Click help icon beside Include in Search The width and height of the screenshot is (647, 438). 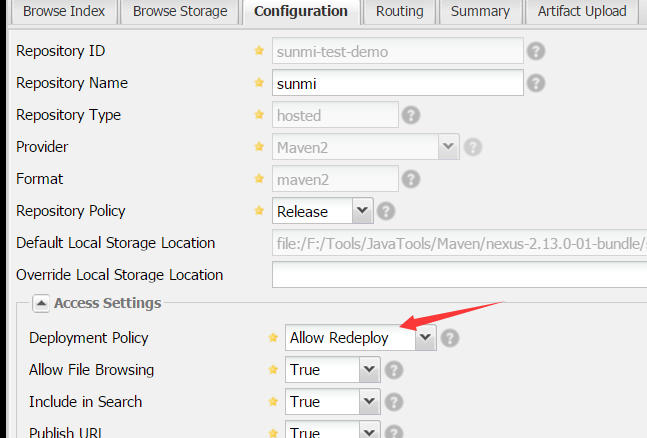(x=394, y=402)
